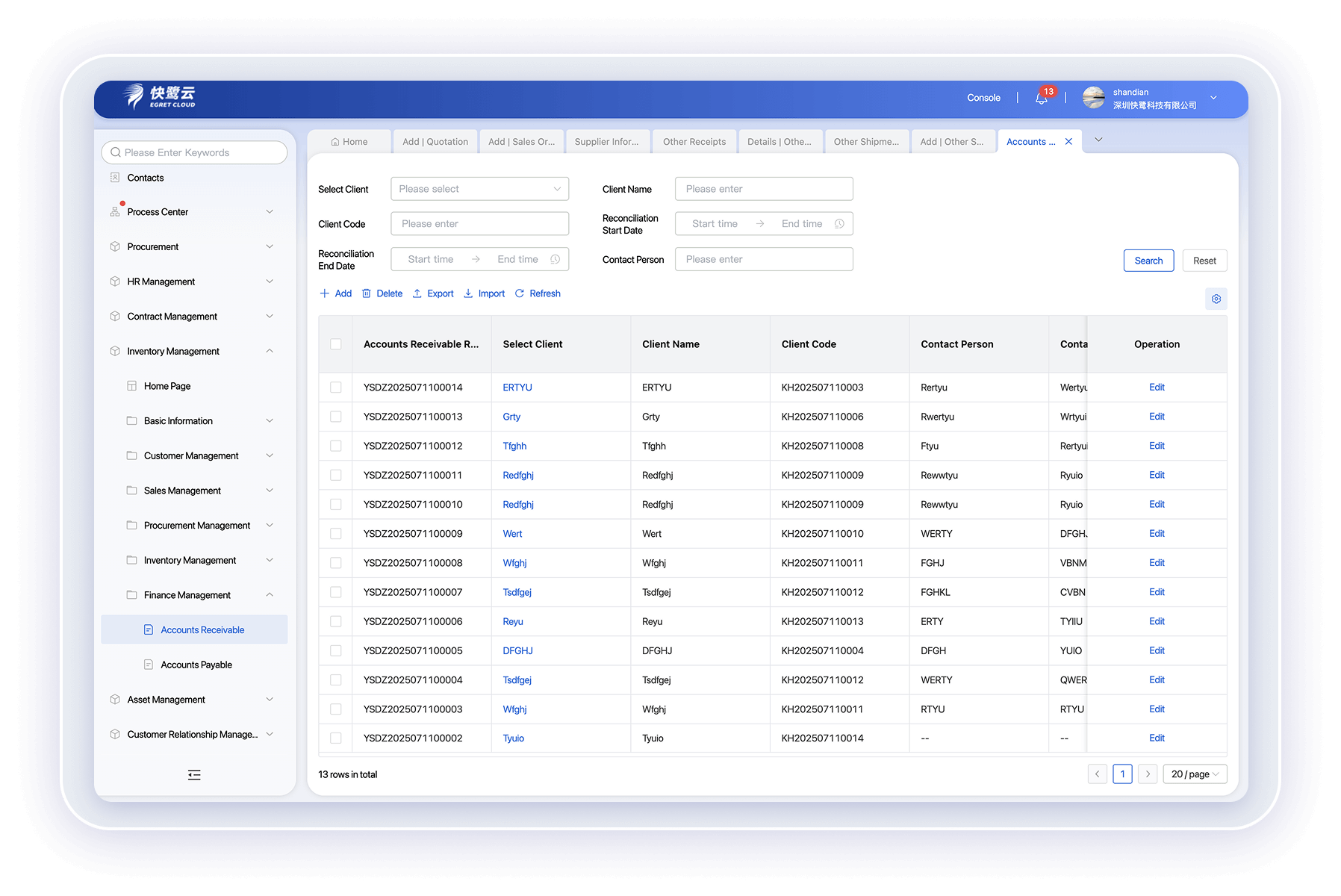Switch to the Other Receipts tab
This screenshot has height=896, width=1341.
coord(694,142)
